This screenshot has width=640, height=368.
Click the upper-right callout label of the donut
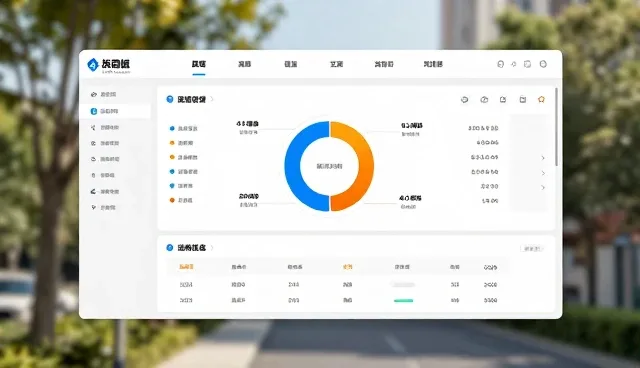click(x=411, y=129)
